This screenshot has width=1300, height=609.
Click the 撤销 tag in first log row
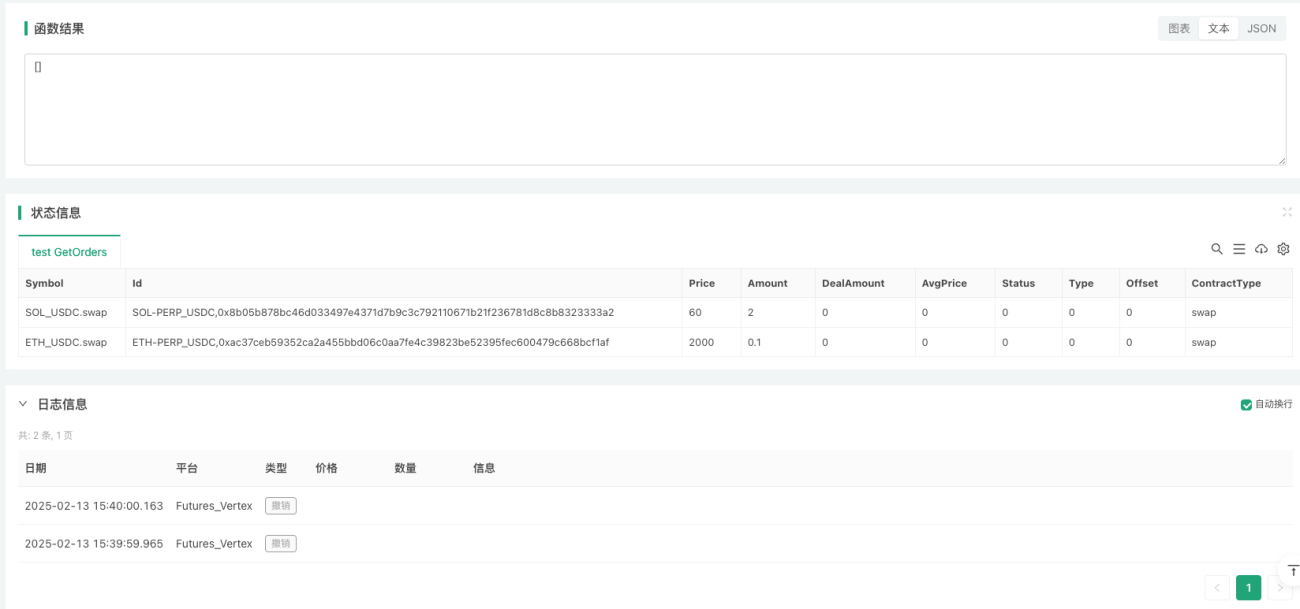point(281,506)
